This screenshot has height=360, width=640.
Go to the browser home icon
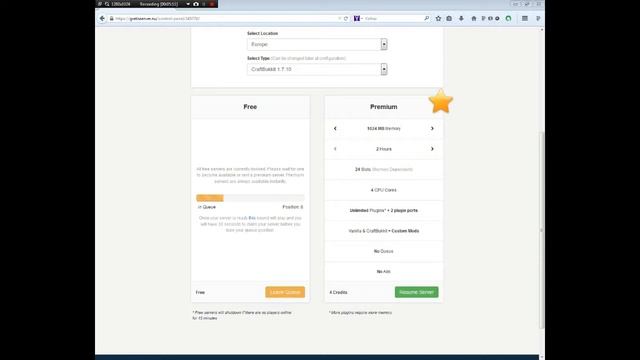tap(473, 18)
